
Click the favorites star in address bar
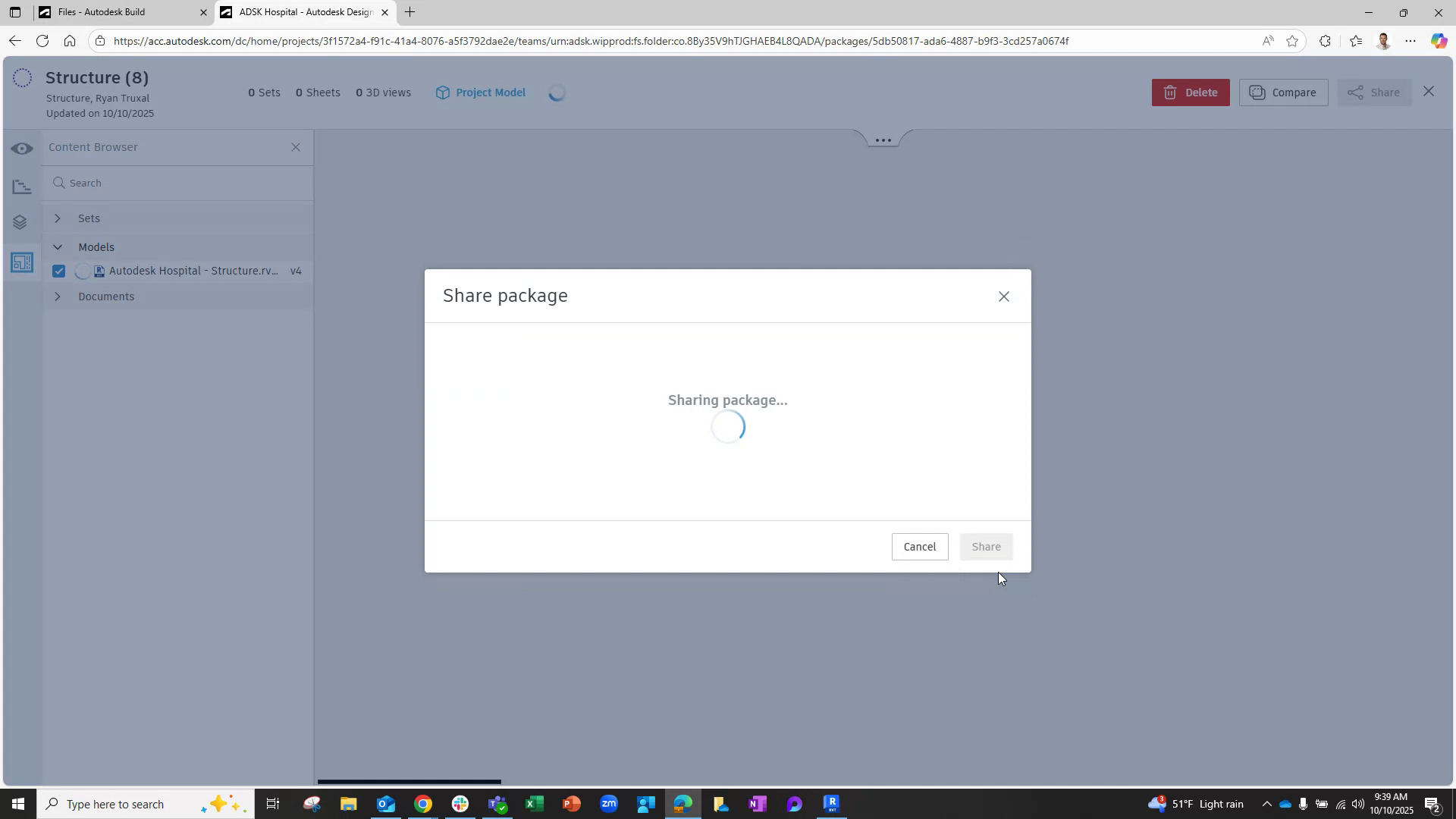click(x=1293, y=41)
